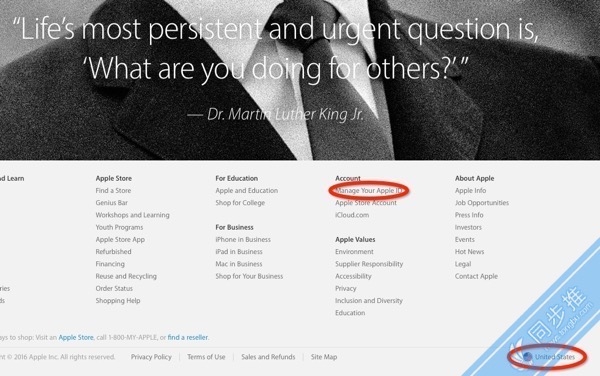Open Apple and Education link

pos(247,190)
